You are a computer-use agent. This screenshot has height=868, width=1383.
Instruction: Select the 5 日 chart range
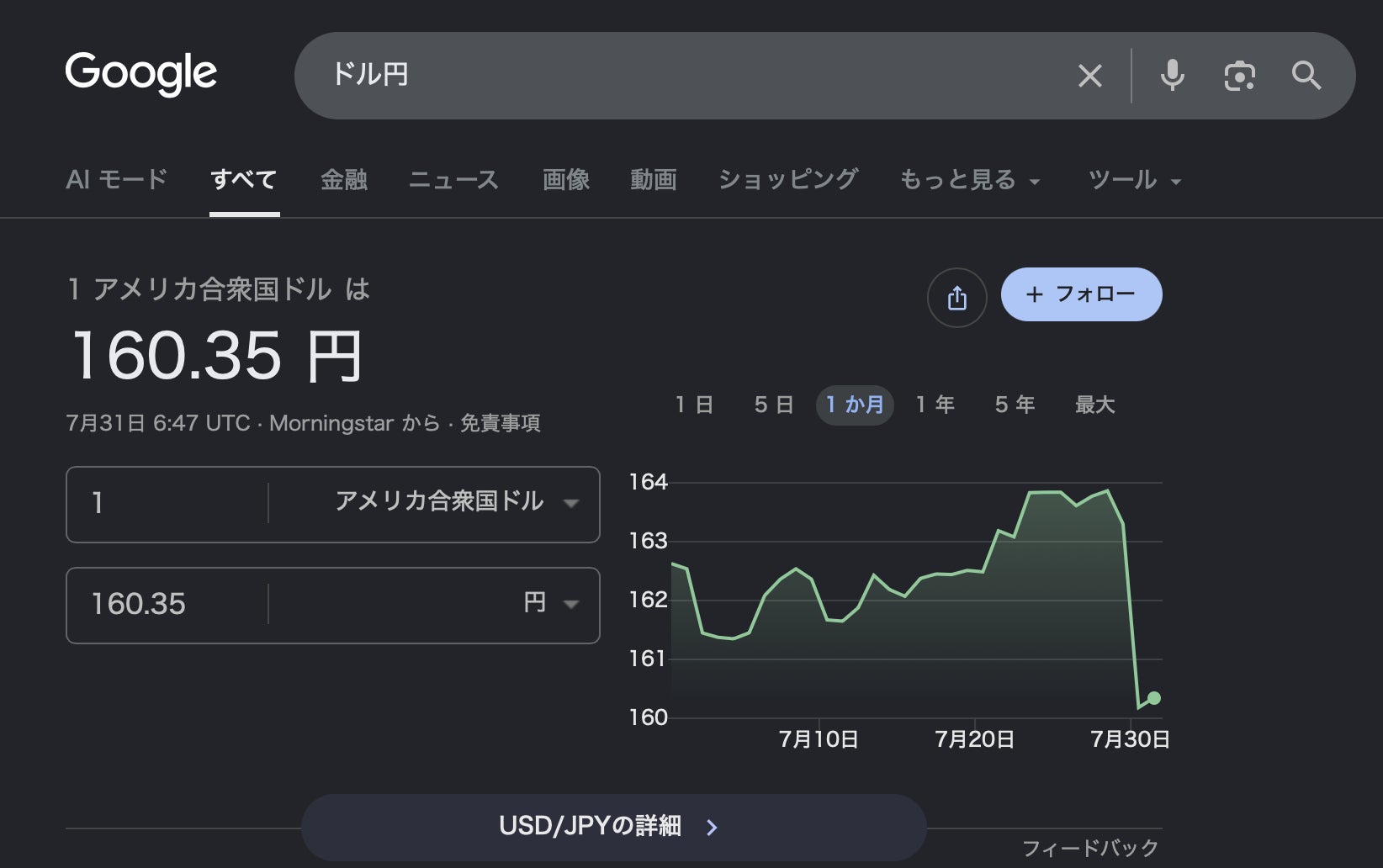click(x=774, y=405)
